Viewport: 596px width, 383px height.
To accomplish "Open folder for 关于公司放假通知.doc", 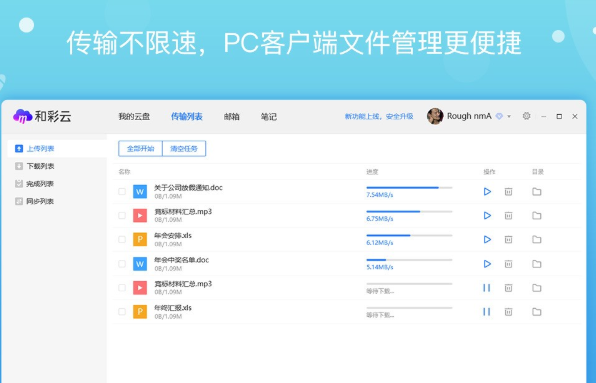I will [x=536, y=192].
